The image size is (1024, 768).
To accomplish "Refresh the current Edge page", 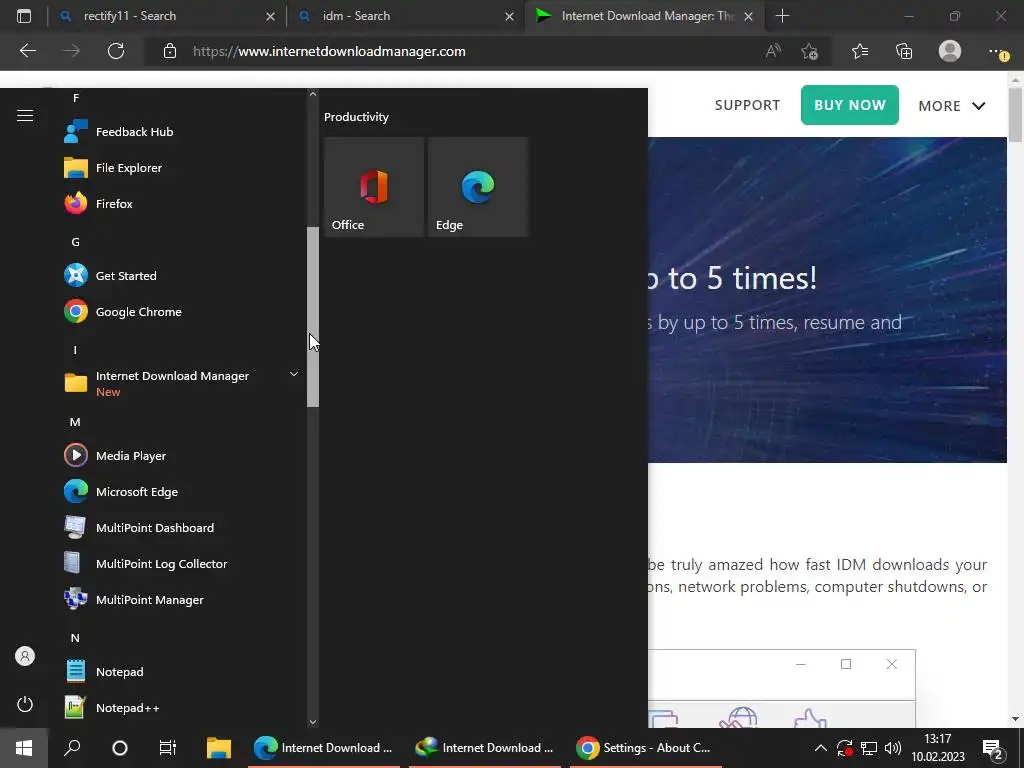I will (x=116, y=51).
